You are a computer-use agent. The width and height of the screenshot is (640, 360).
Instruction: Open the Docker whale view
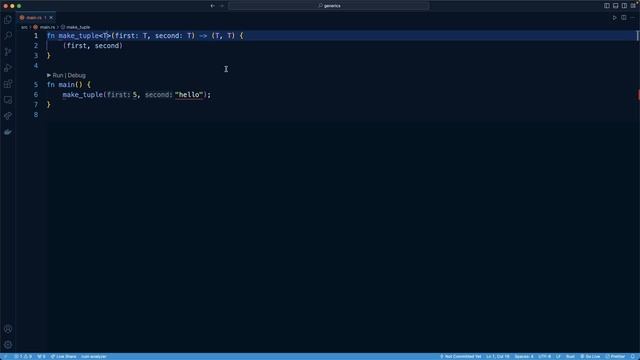point(8,132)
